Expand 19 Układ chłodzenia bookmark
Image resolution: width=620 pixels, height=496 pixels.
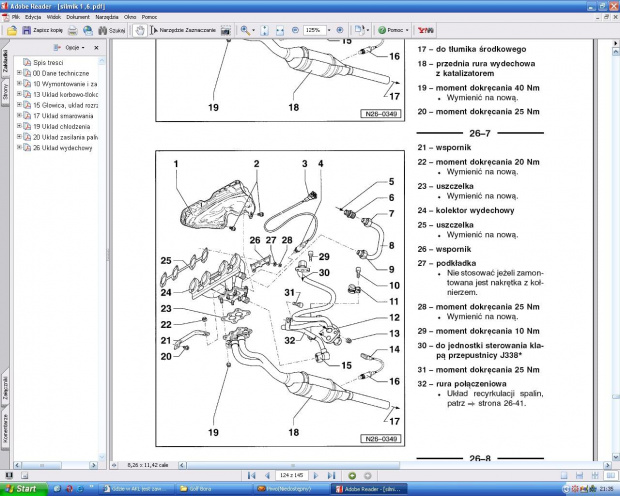pos(19,126)
